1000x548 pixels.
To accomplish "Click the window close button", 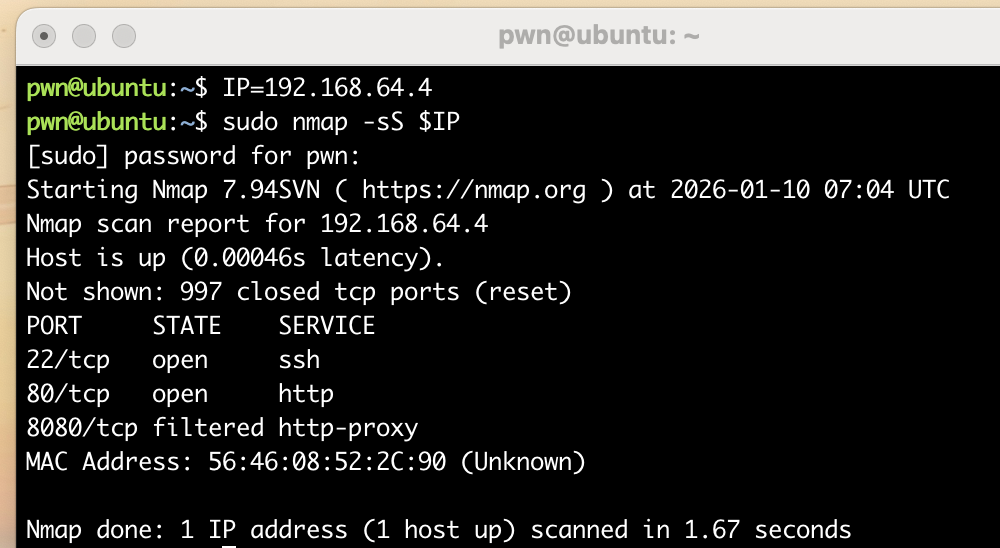I will (45, 36).
